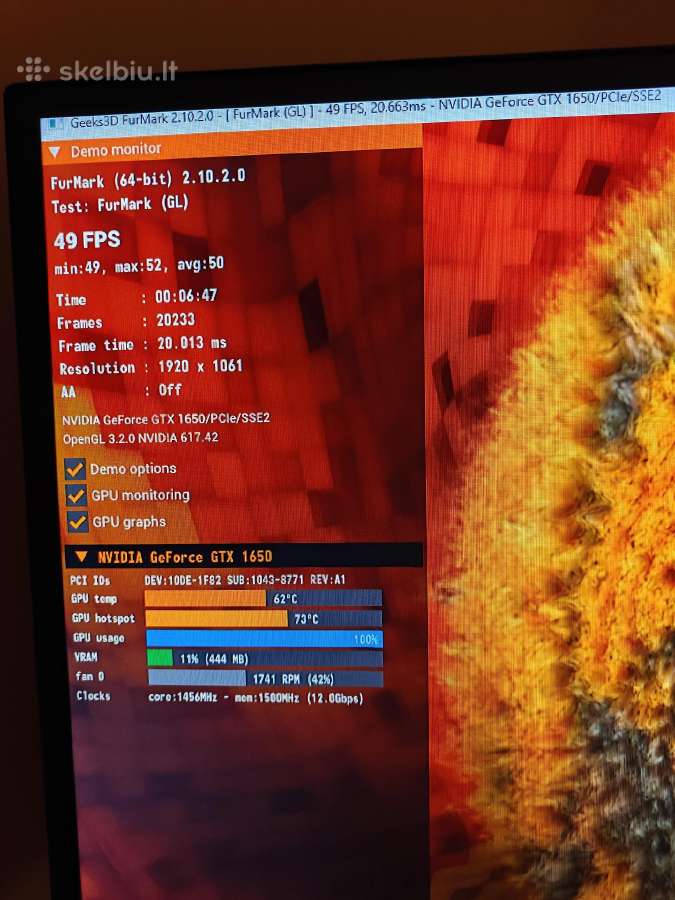Collapse the Demo monitor panel triangle
Viewport: 675px width, 900px height.
(x=55, y=152)
